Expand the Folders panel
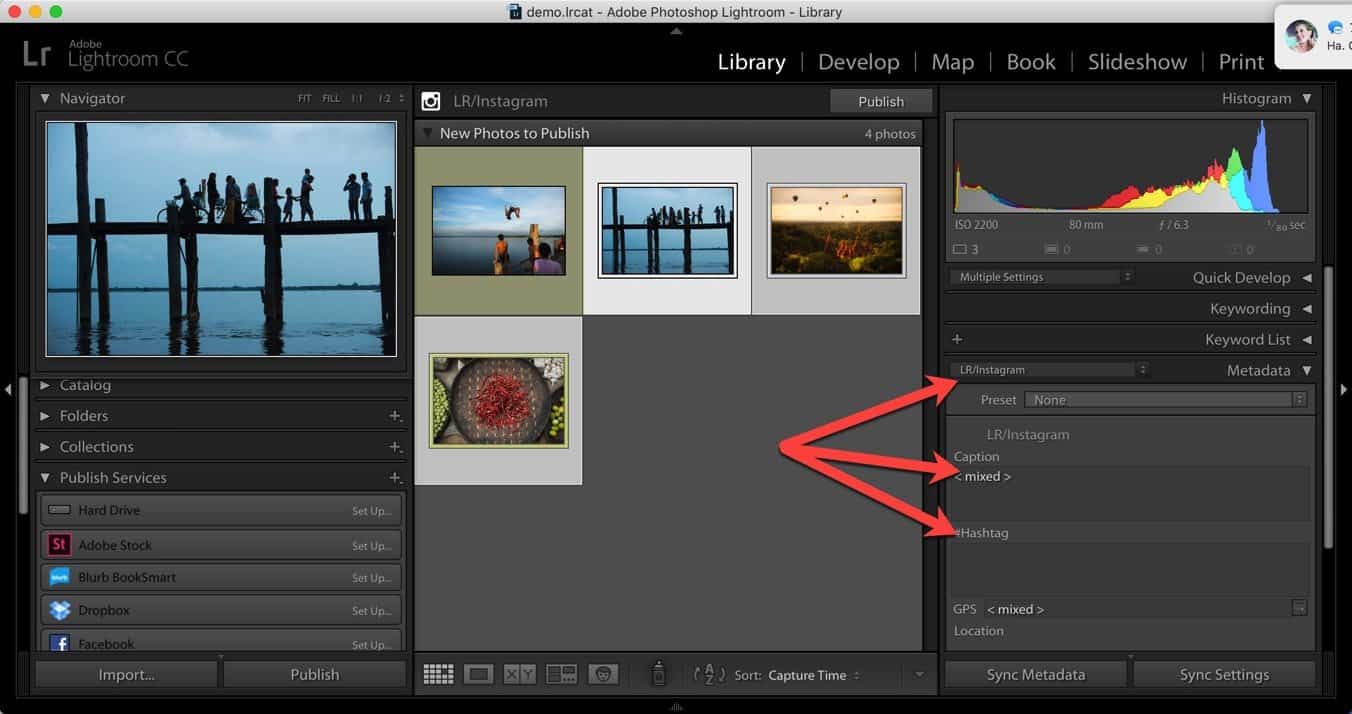 pyautogui.click(x=45, y=416)
